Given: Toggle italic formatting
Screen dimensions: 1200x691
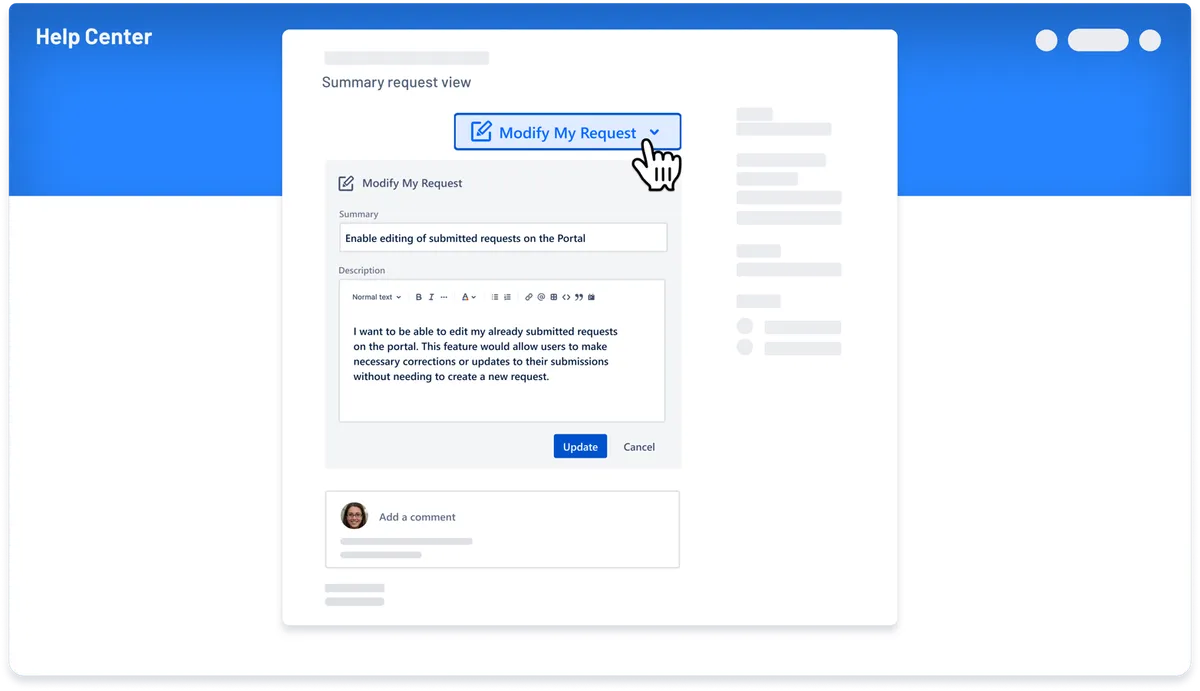Looking at the screenshot, I should pos(431,297).
